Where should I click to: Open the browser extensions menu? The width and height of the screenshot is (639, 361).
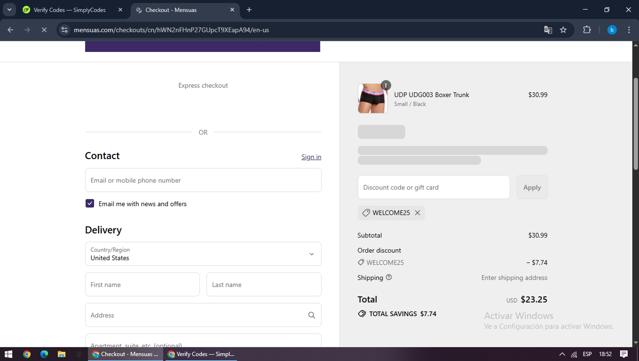pyautogui.click(x=587, y=30)
